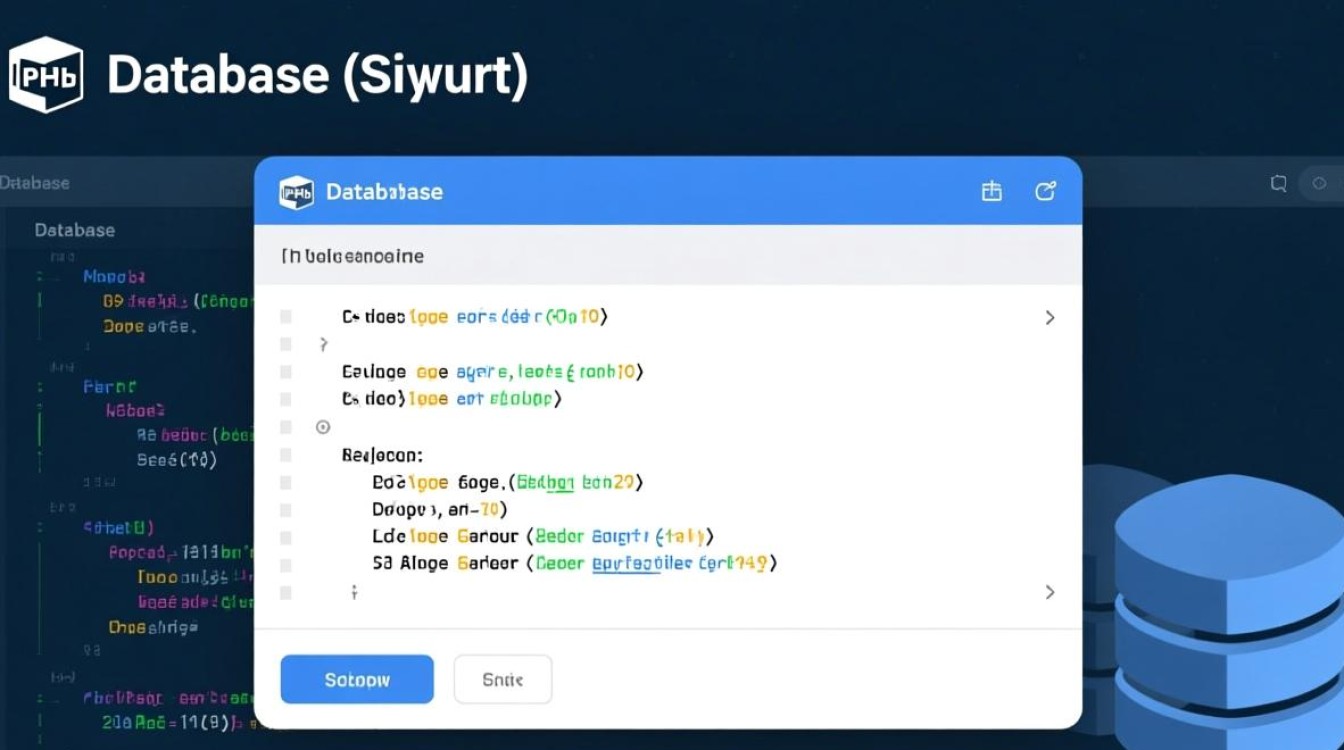Open the underlined blue link in the last code line

(627, 564)
